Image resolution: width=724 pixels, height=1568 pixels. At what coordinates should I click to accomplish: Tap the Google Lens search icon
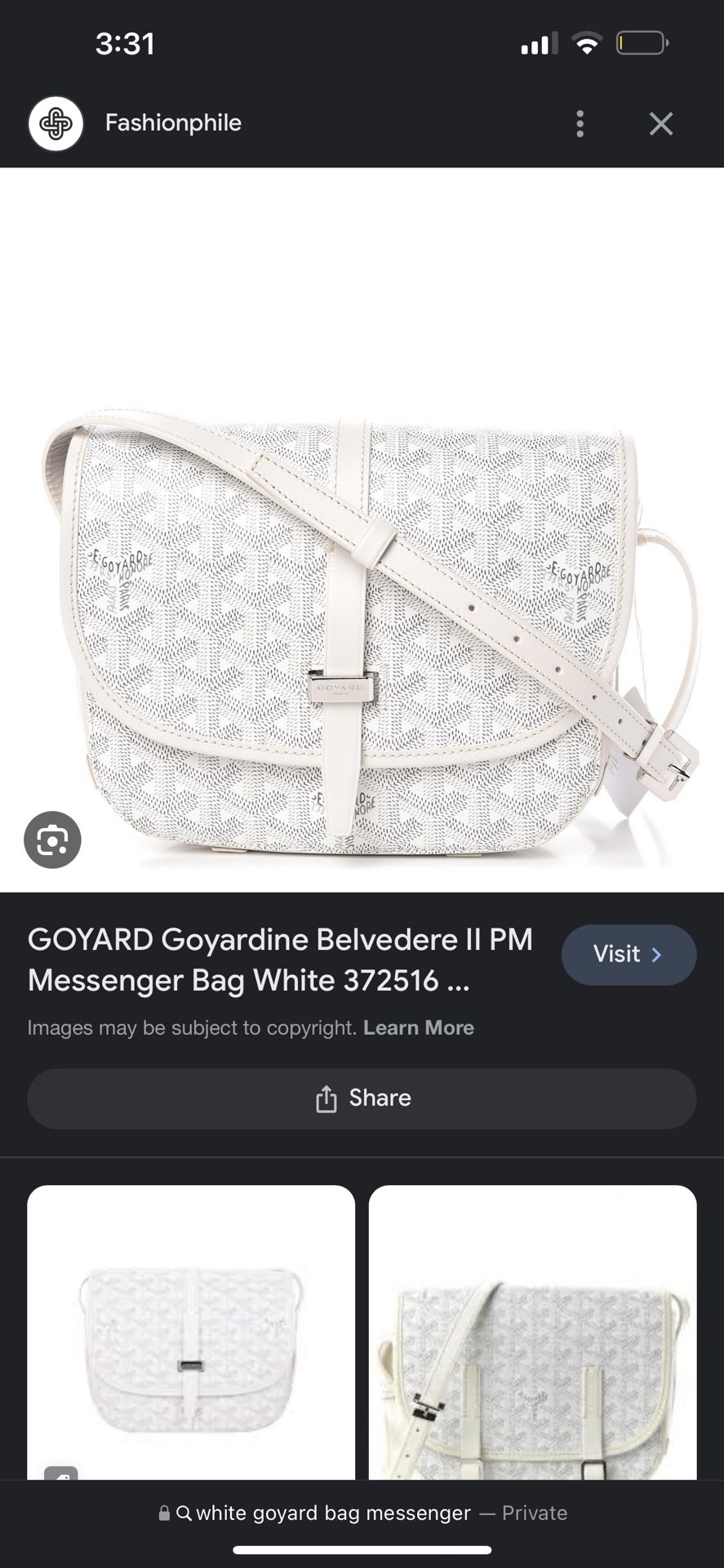click(52, 840)
